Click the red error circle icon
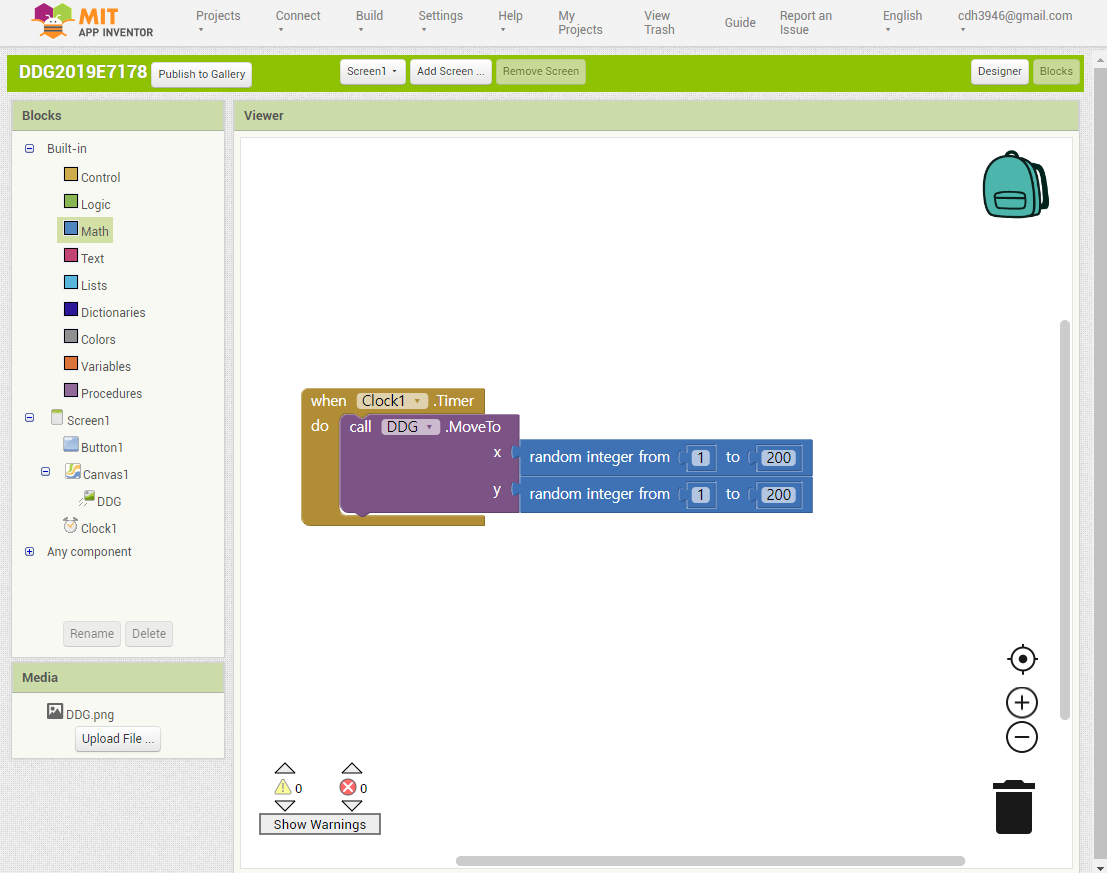This screenshot has height=873, width=1107. [348, 787]
